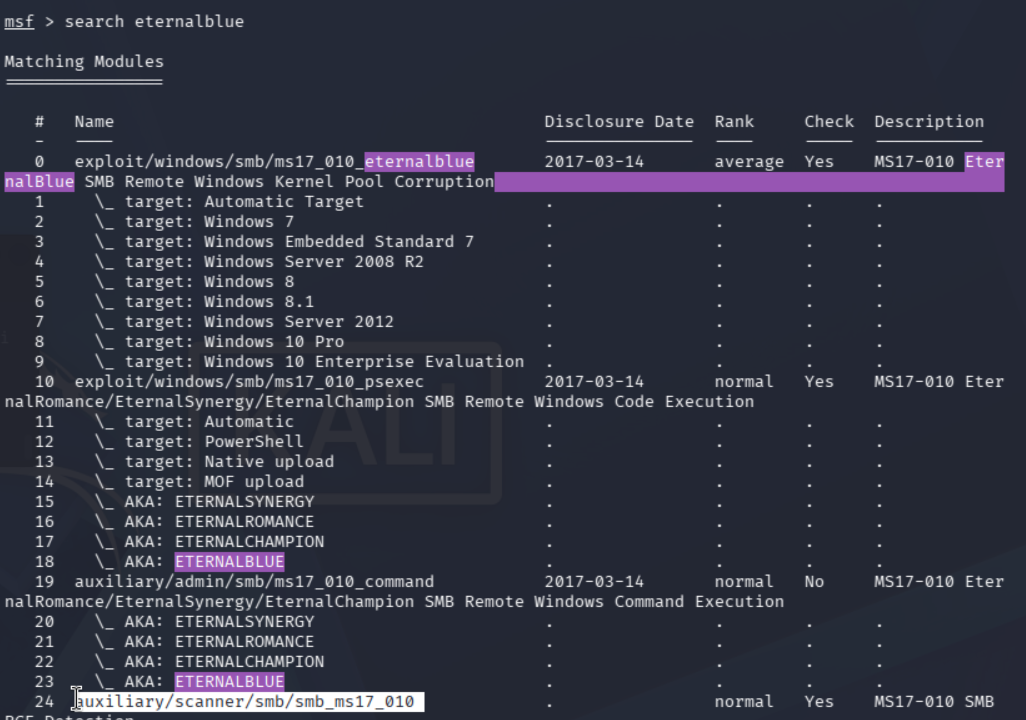Viewport: 1026px width, 720px height.
Task: Click 'target: Windows 7' row
Action: [209, 222]
